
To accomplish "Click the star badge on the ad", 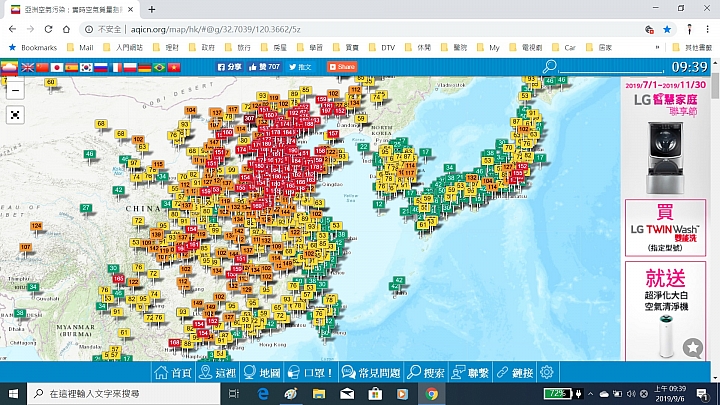I will 692,348.
